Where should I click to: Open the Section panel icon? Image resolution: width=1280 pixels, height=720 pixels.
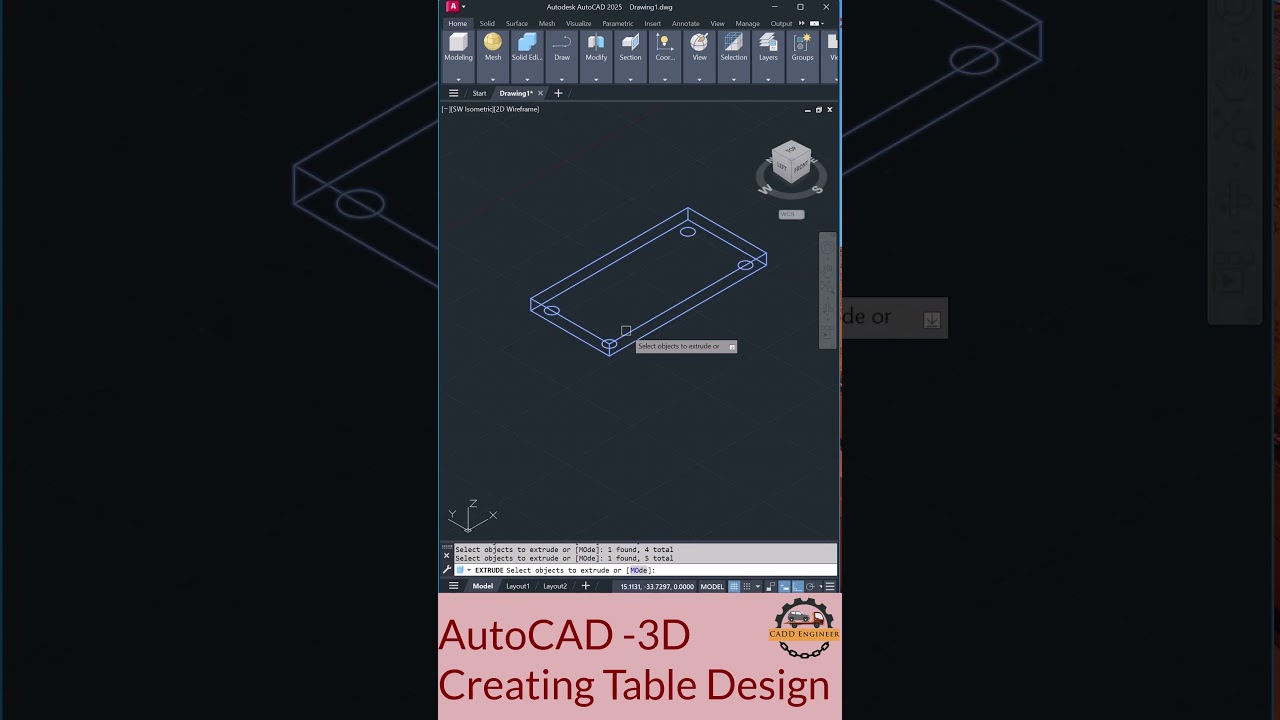pos(630,42)
